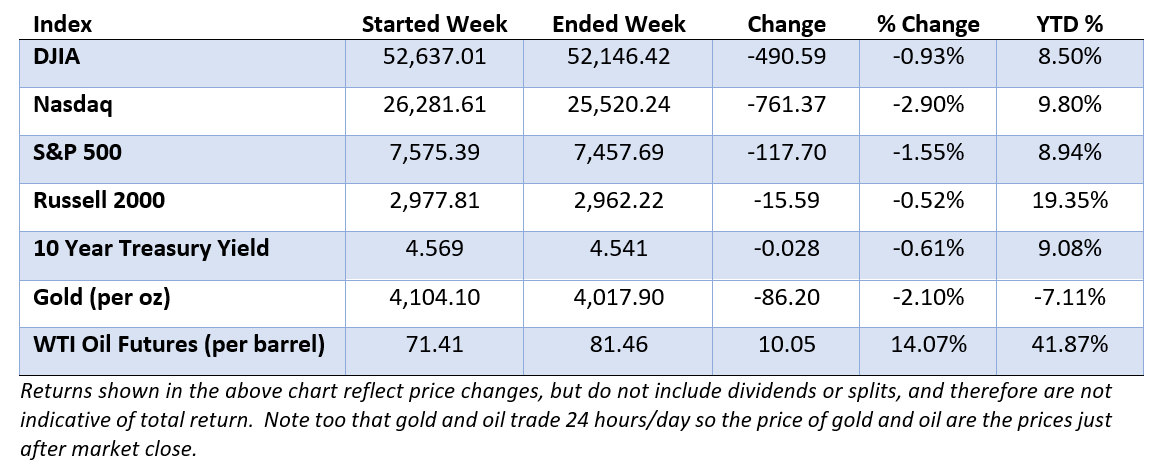Screen dimensions: 1156x474
Task: Click the italic footnote about returns
Action: coord(566,419)
